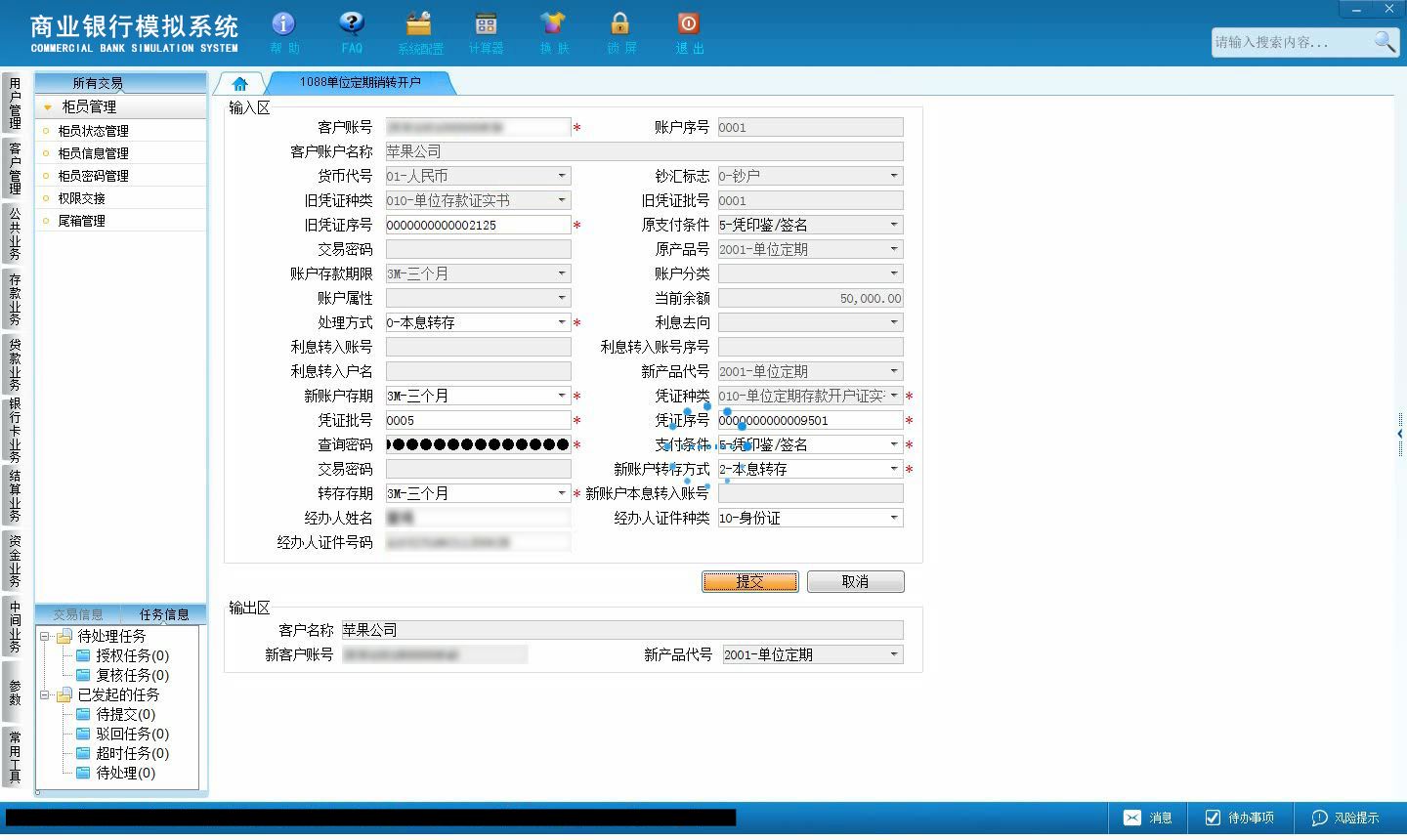Select 驳回任务(0) task item

123,734
